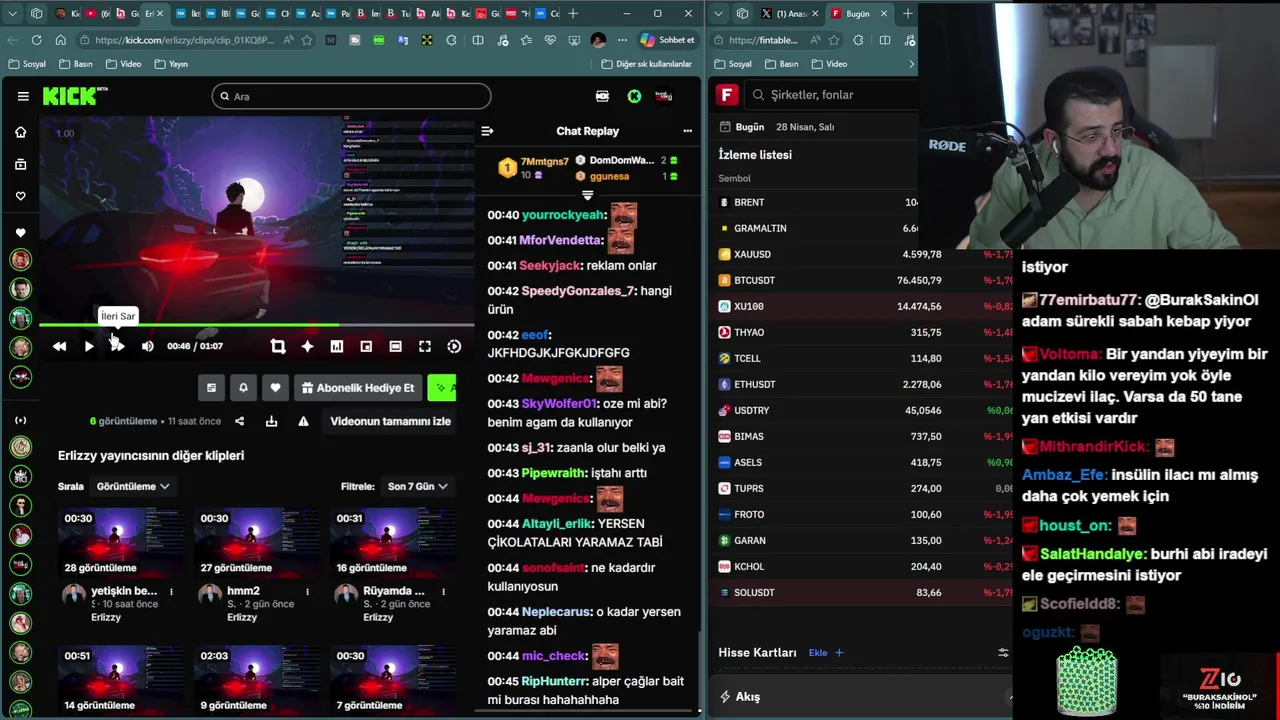Open the Sosyal bookmarks folder
Image resolution: width=1280 pixels, height=720 pixels.
point(27,64)
